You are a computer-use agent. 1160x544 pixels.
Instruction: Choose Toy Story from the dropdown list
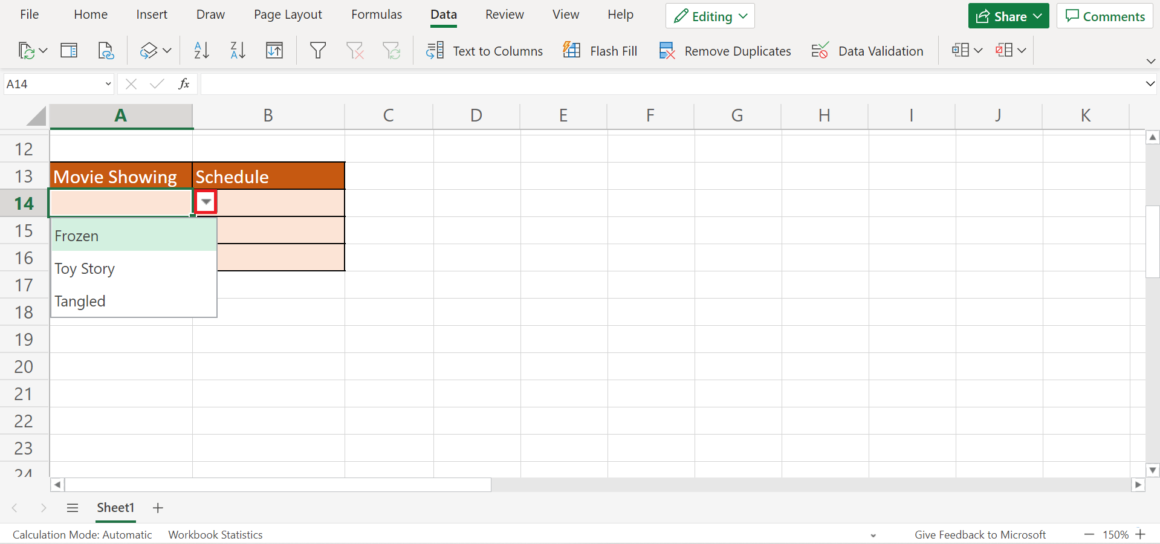click(x=85, y=268)
